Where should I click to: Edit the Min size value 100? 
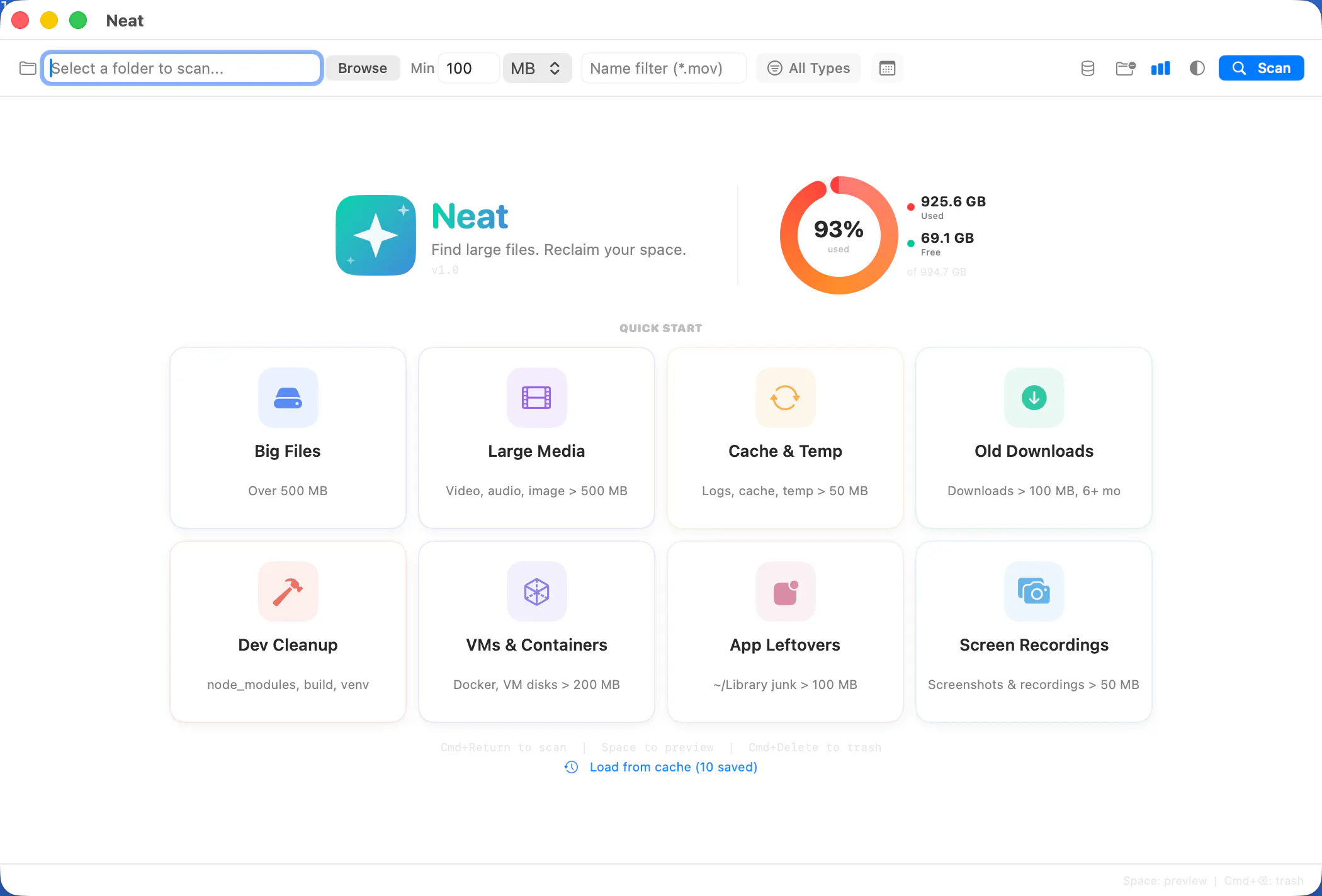point(468,68)
